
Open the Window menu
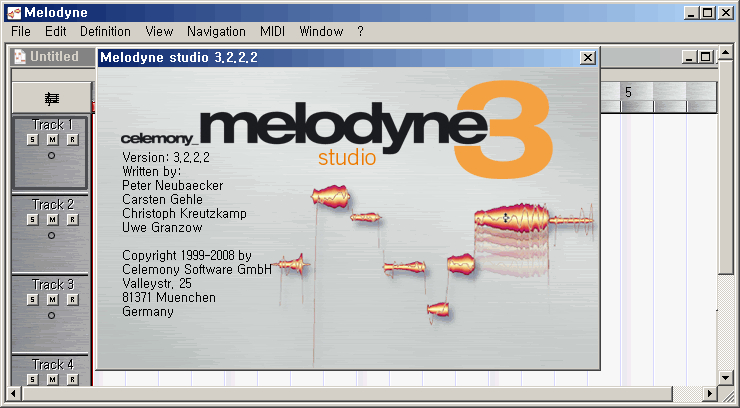tap(321, 32)
